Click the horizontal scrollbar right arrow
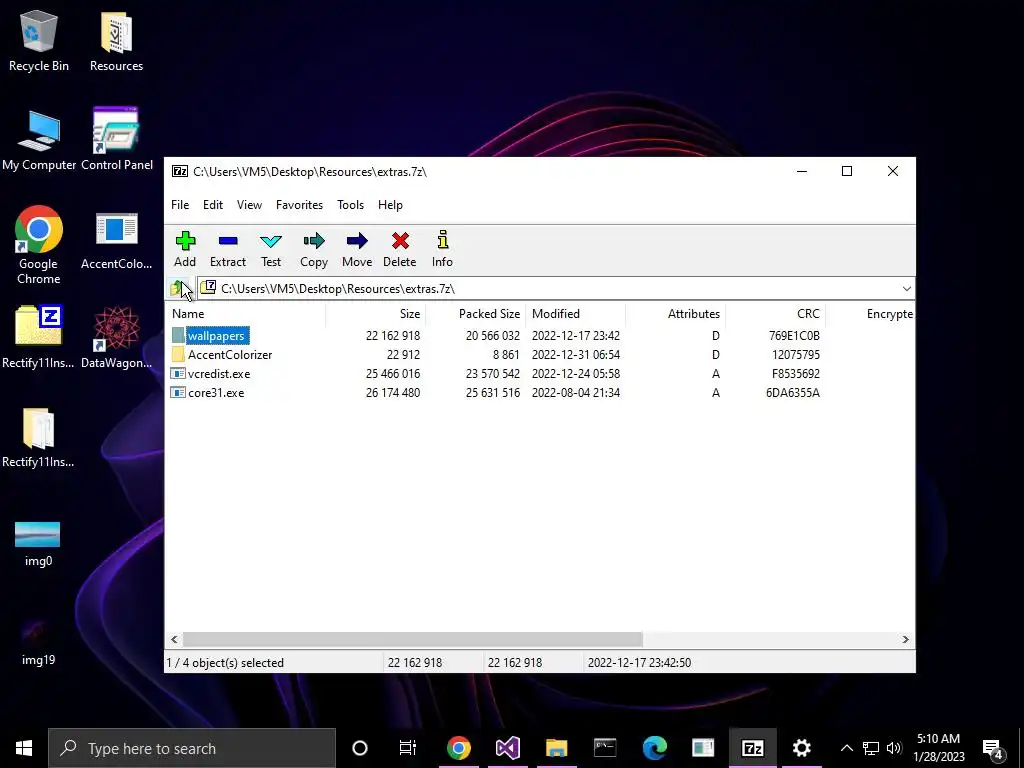Viewport: 1024px width, 768px height. tap(905, 639)
